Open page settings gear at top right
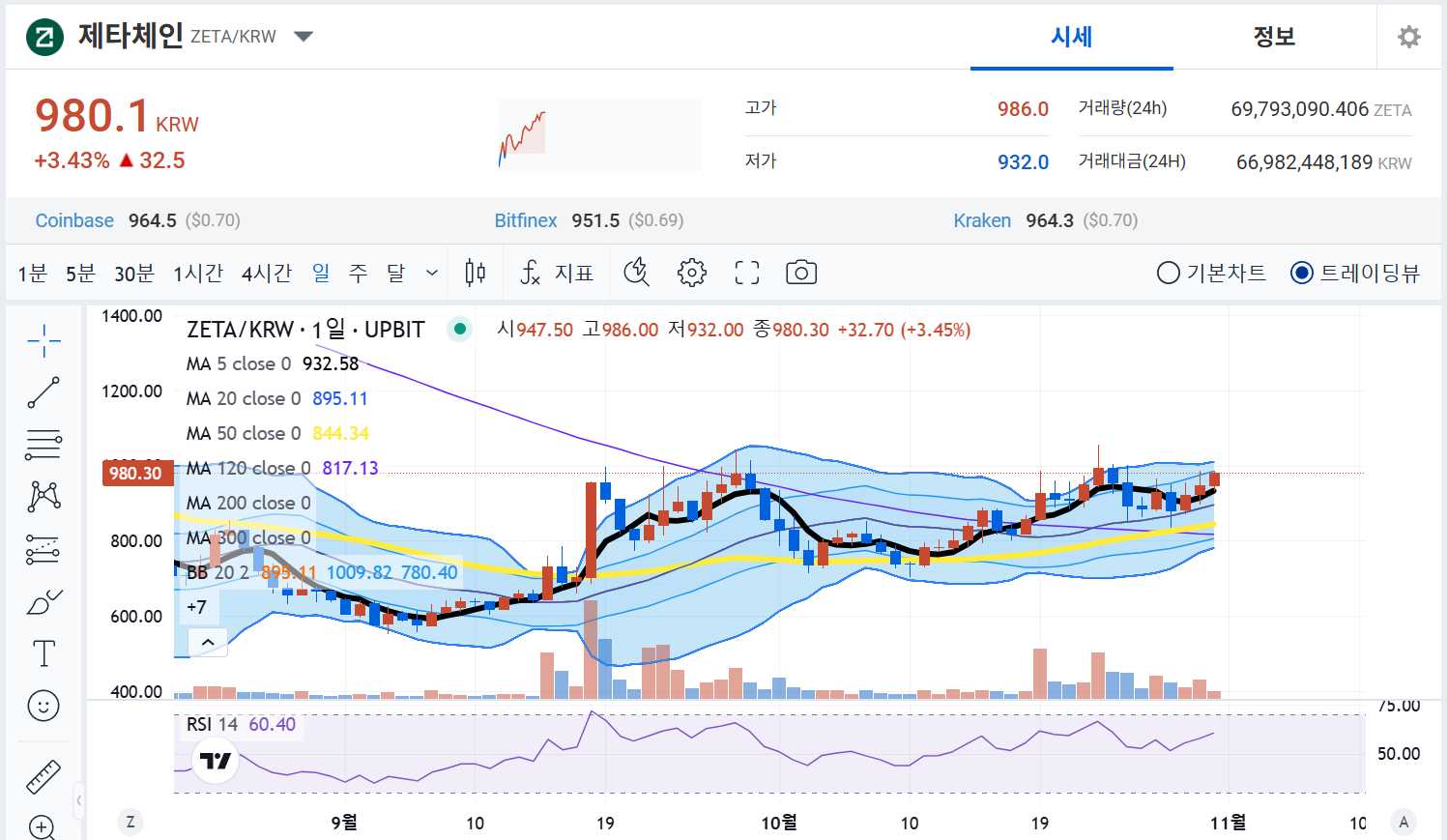 coord(1409,37)
